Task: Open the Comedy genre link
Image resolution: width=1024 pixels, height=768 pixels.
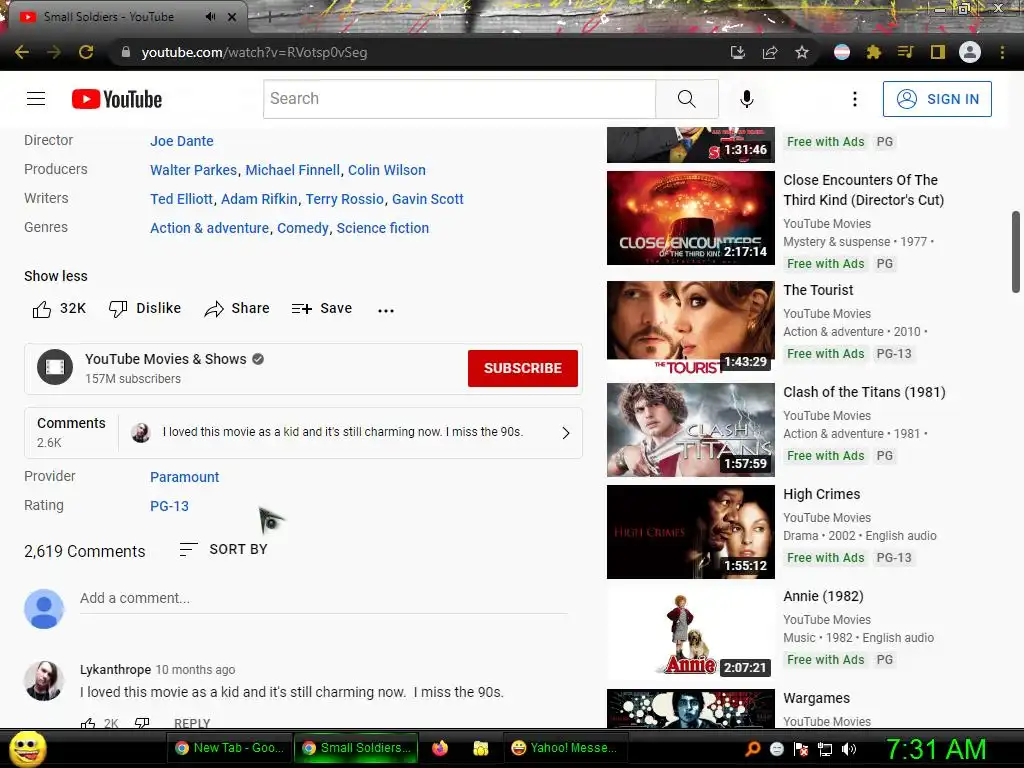Action: 303,228
